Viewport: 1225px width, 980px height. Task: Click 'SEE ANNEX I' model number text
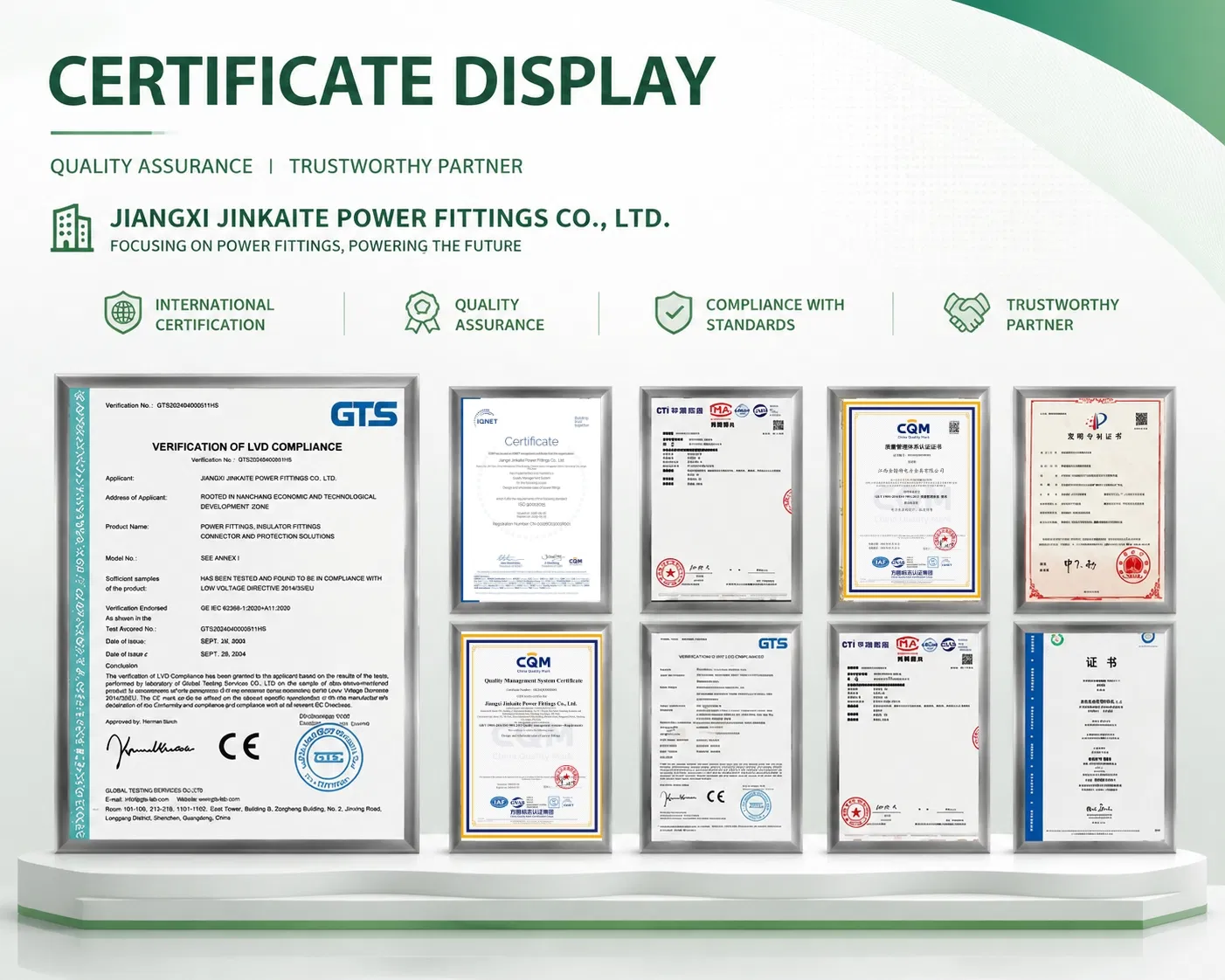tap(220, 558)
